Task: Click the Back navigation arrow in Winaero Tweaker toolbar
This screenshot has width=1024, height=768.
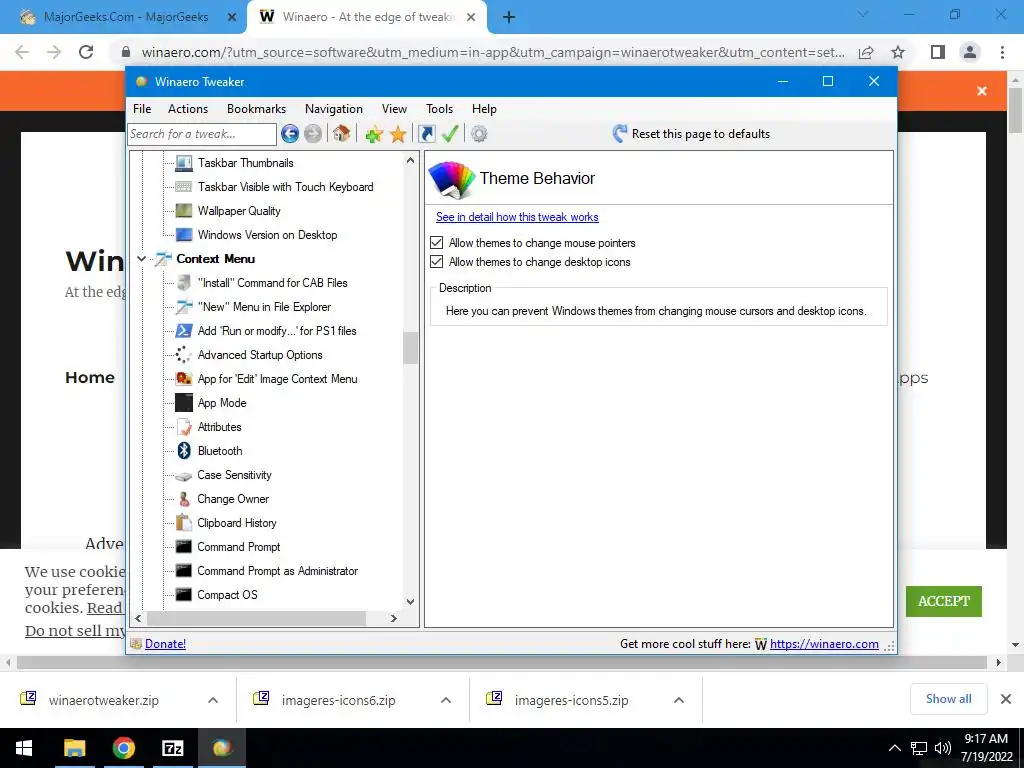Action: [x=290, y=134]
